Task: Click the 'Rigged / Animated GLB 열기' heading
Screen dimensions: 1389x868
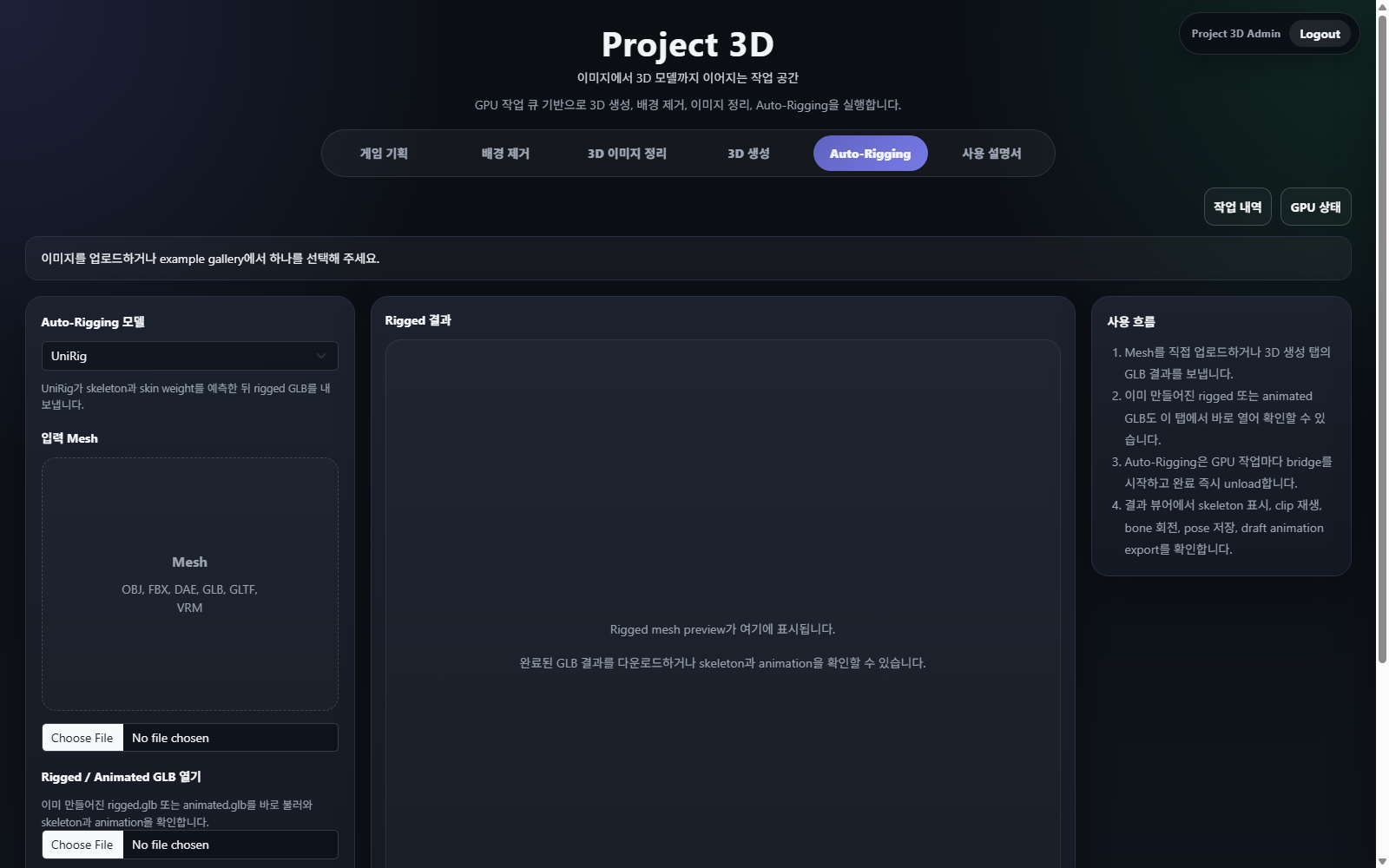Action: [122, 777]
